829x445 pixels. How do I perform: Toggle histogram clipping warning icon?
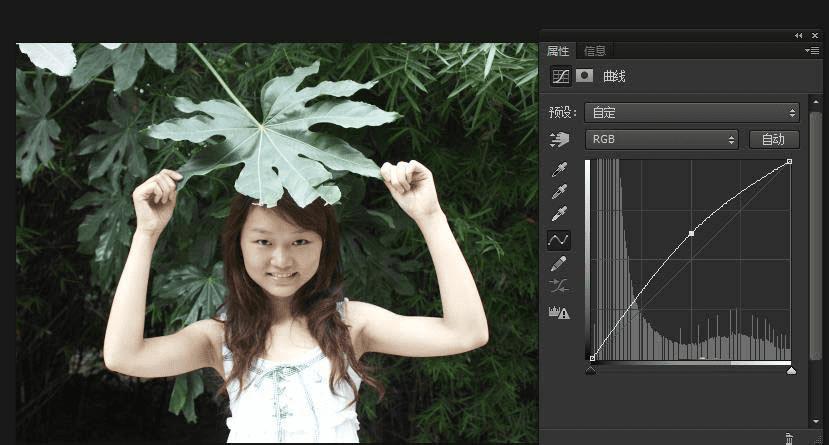[560, 312]
